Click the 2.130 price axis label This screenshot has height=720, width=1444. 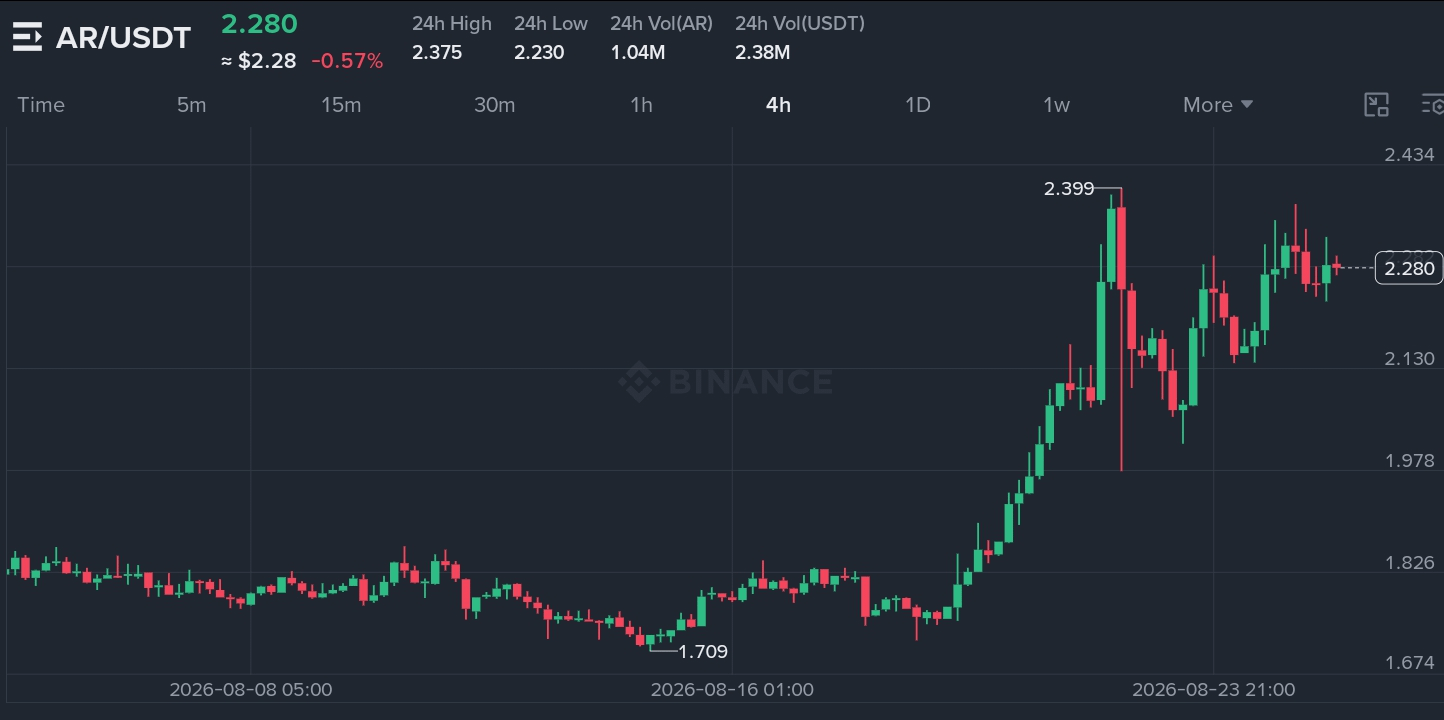coord(1409,358)
